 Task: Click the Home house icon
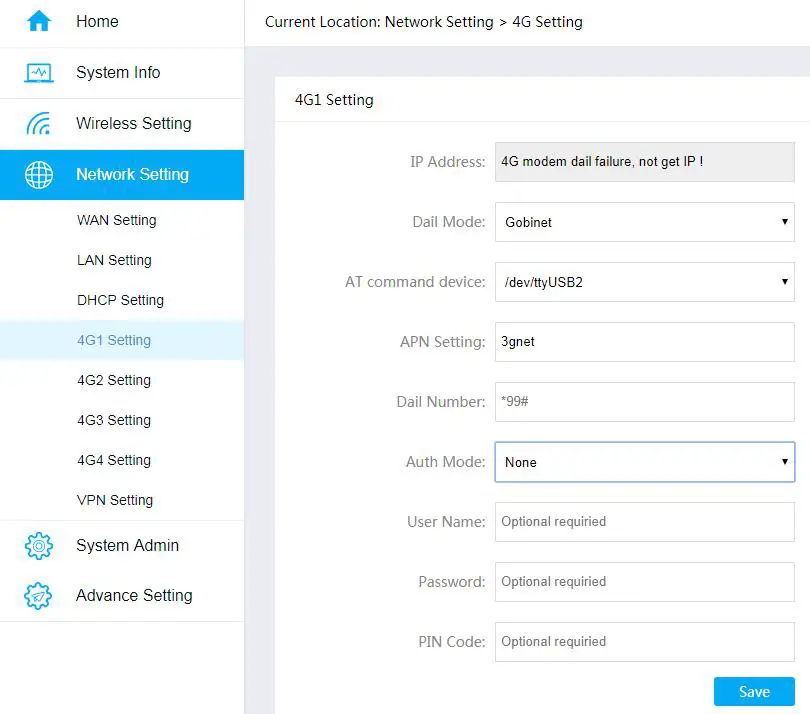[x=39, y=21]
